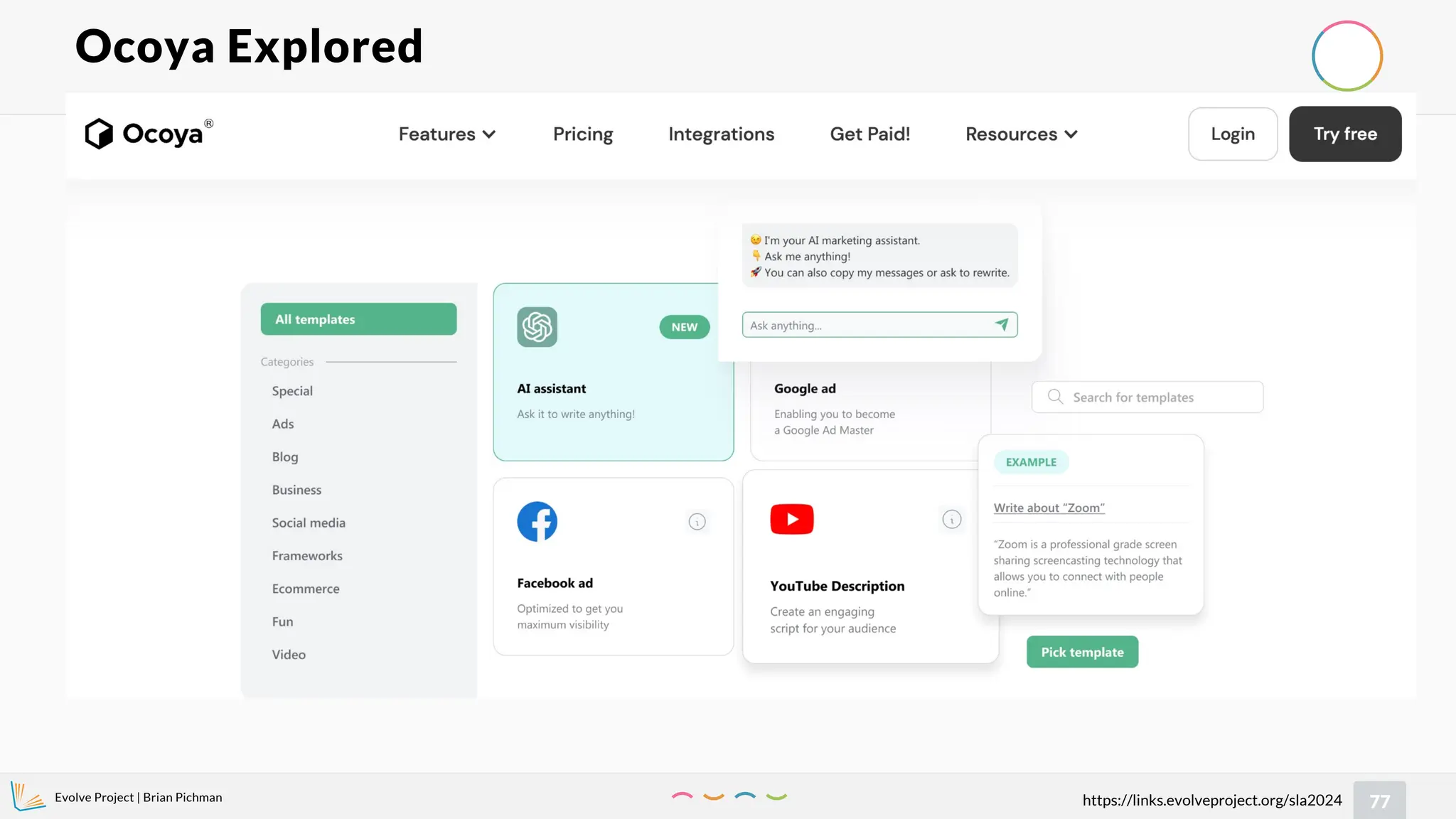Screen dimensions: 1456x819
Task: Click the Zoom example quote text
Action: 1088,568
